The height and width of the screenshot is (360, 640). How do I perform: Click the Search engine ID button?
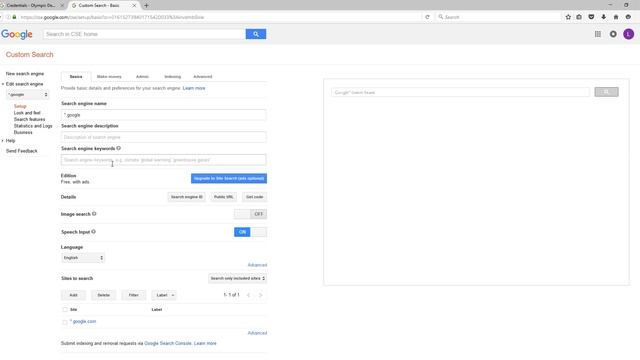187,197
